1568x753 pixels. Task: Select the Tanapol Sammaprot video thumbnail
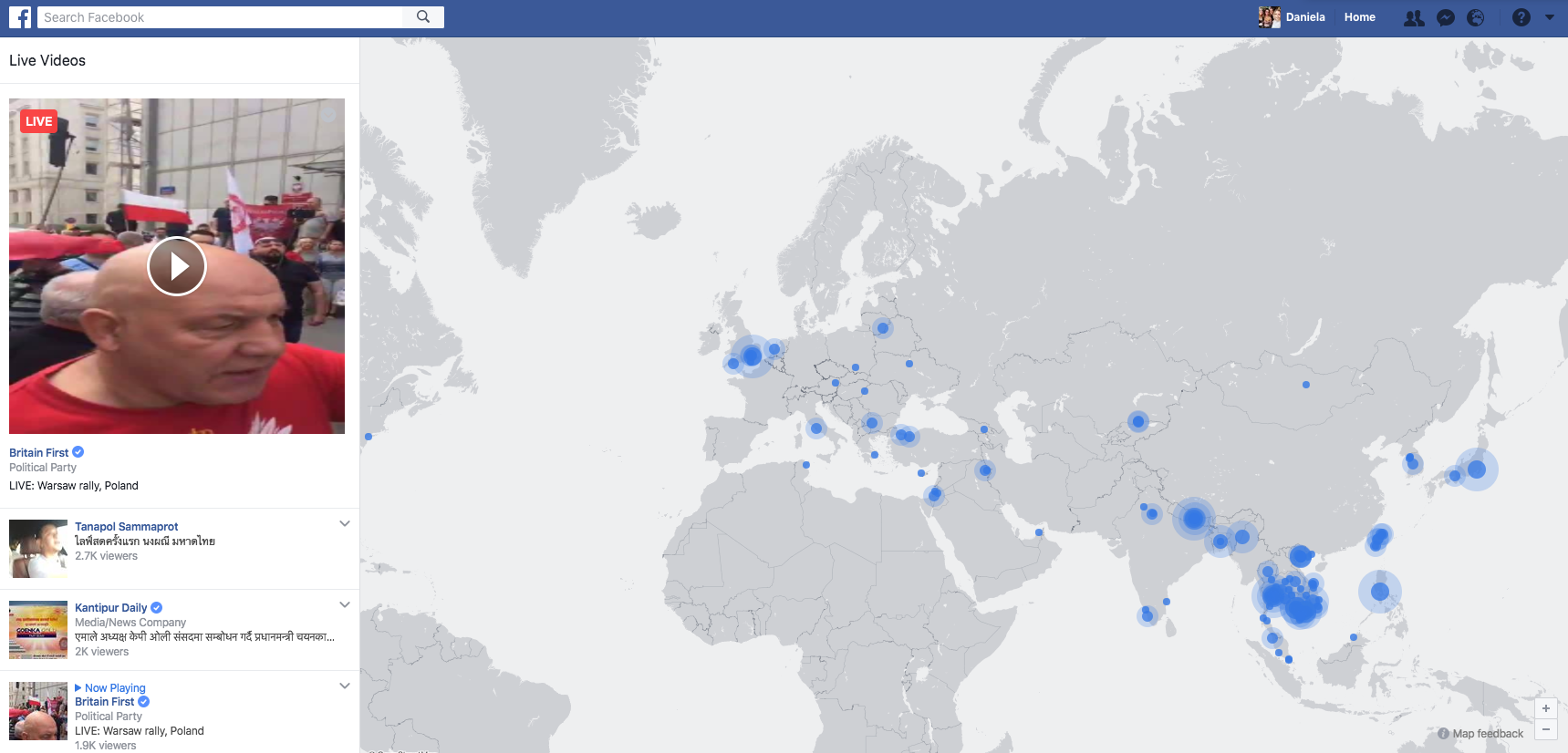tap(38, 549)
